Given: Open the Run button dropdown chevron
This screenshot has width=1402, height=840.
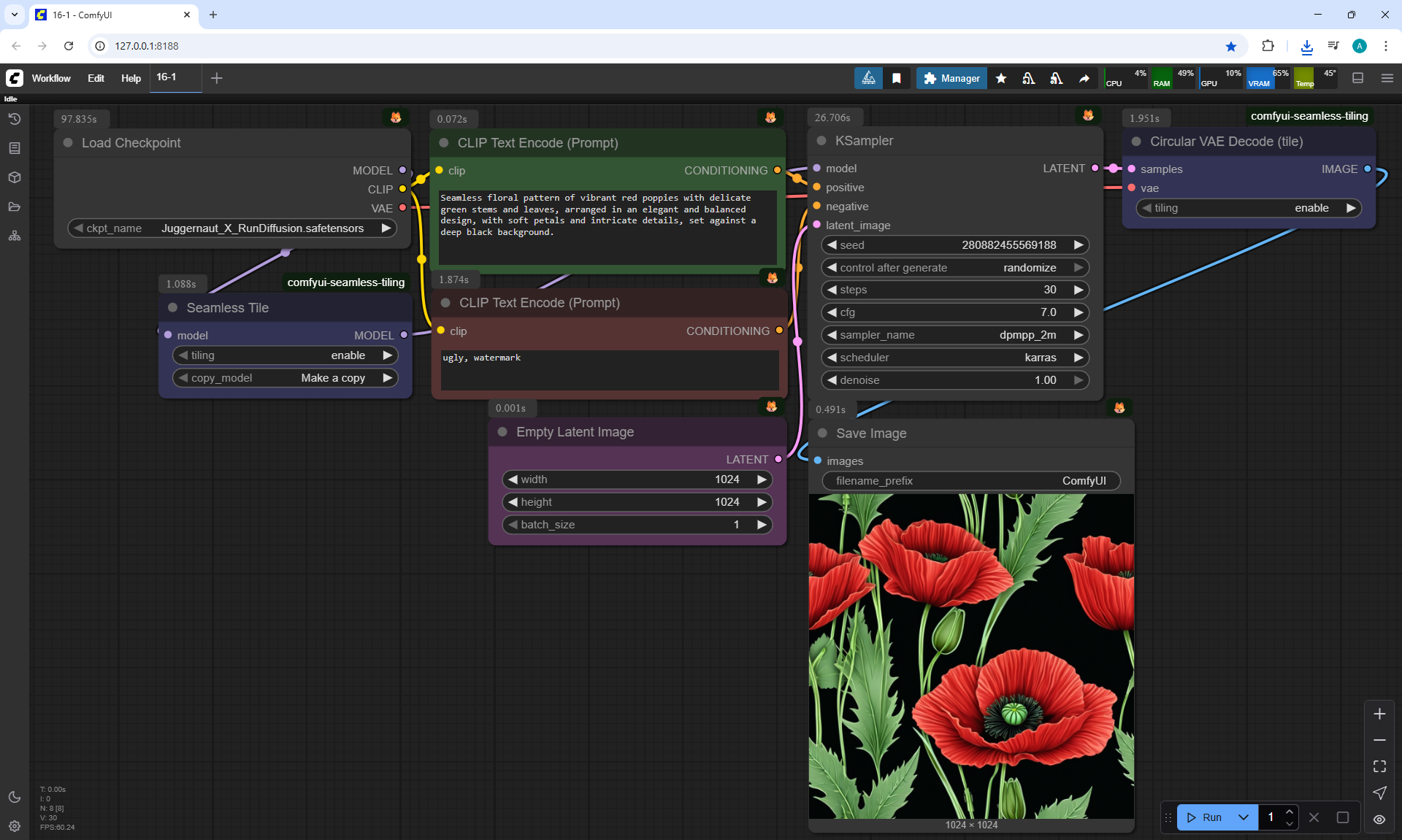Looking at the screenshot, I should (1244, 817).
